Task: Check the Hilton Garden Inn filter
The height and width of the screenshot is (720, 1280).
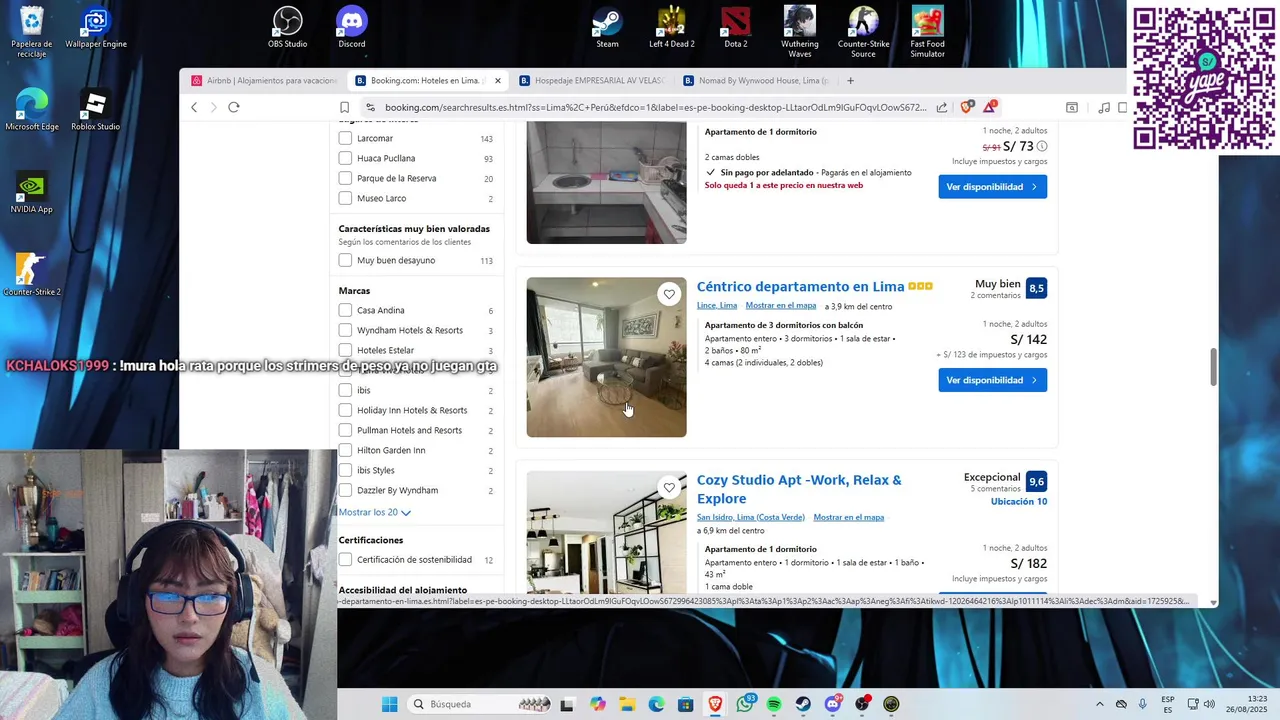Action: click(x=345, y=450)
